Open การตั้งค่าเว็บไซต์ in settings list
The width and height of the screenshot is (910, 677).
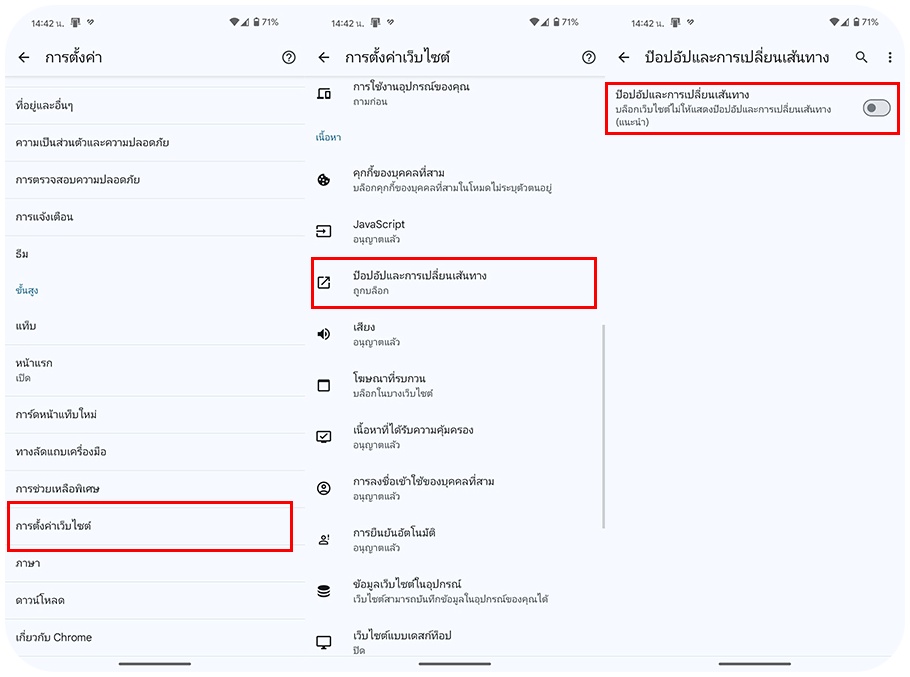[x=150, y=525]
